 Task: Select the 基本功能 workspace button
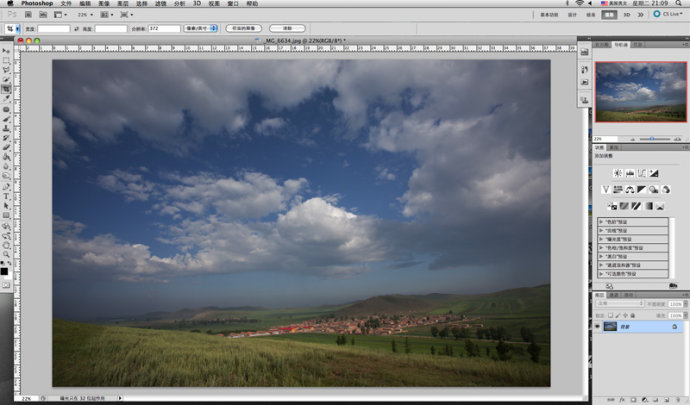click(549, 15)
